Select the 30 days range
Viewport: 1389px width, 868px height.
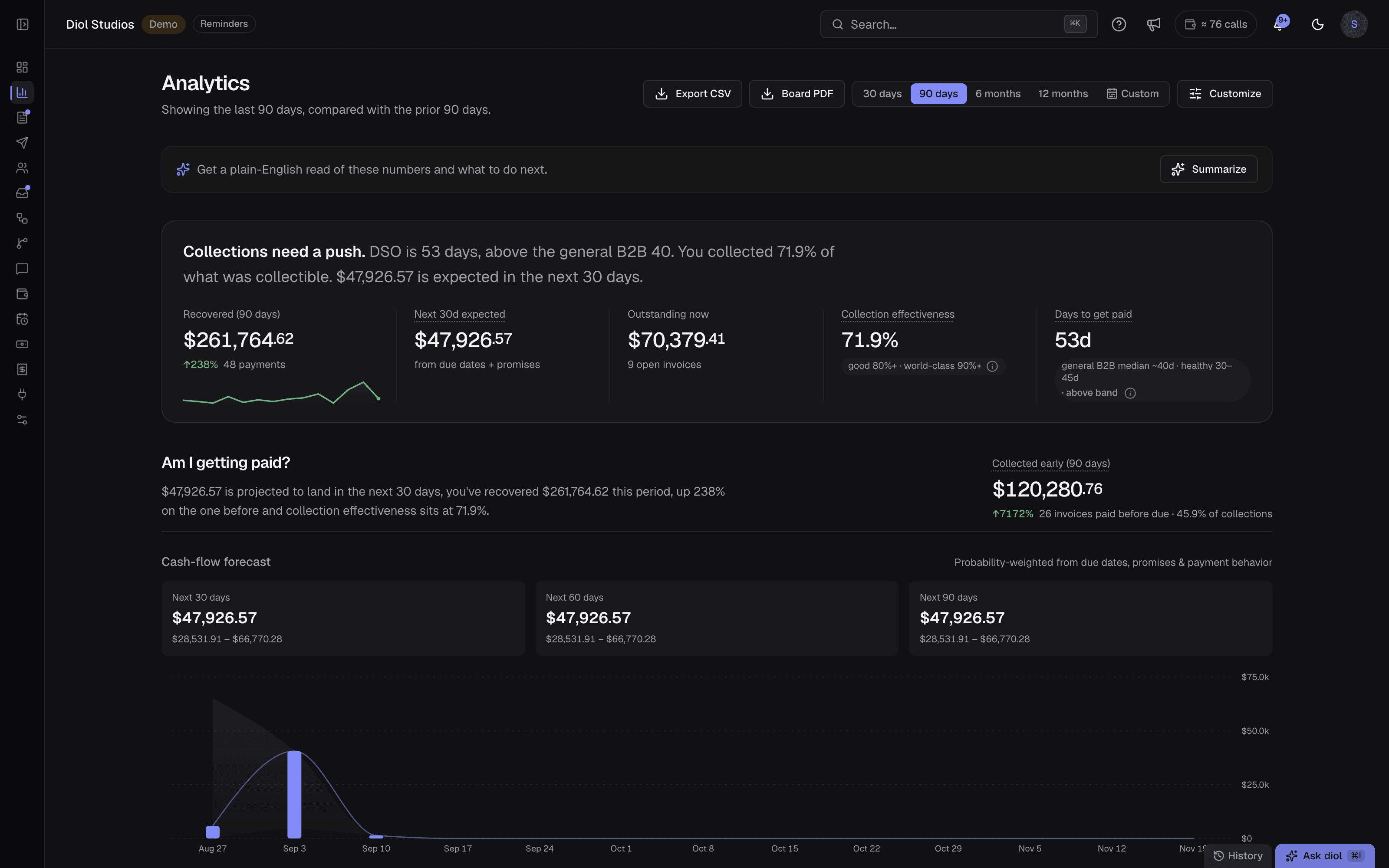pyautogui.click(x=882, y=94)
